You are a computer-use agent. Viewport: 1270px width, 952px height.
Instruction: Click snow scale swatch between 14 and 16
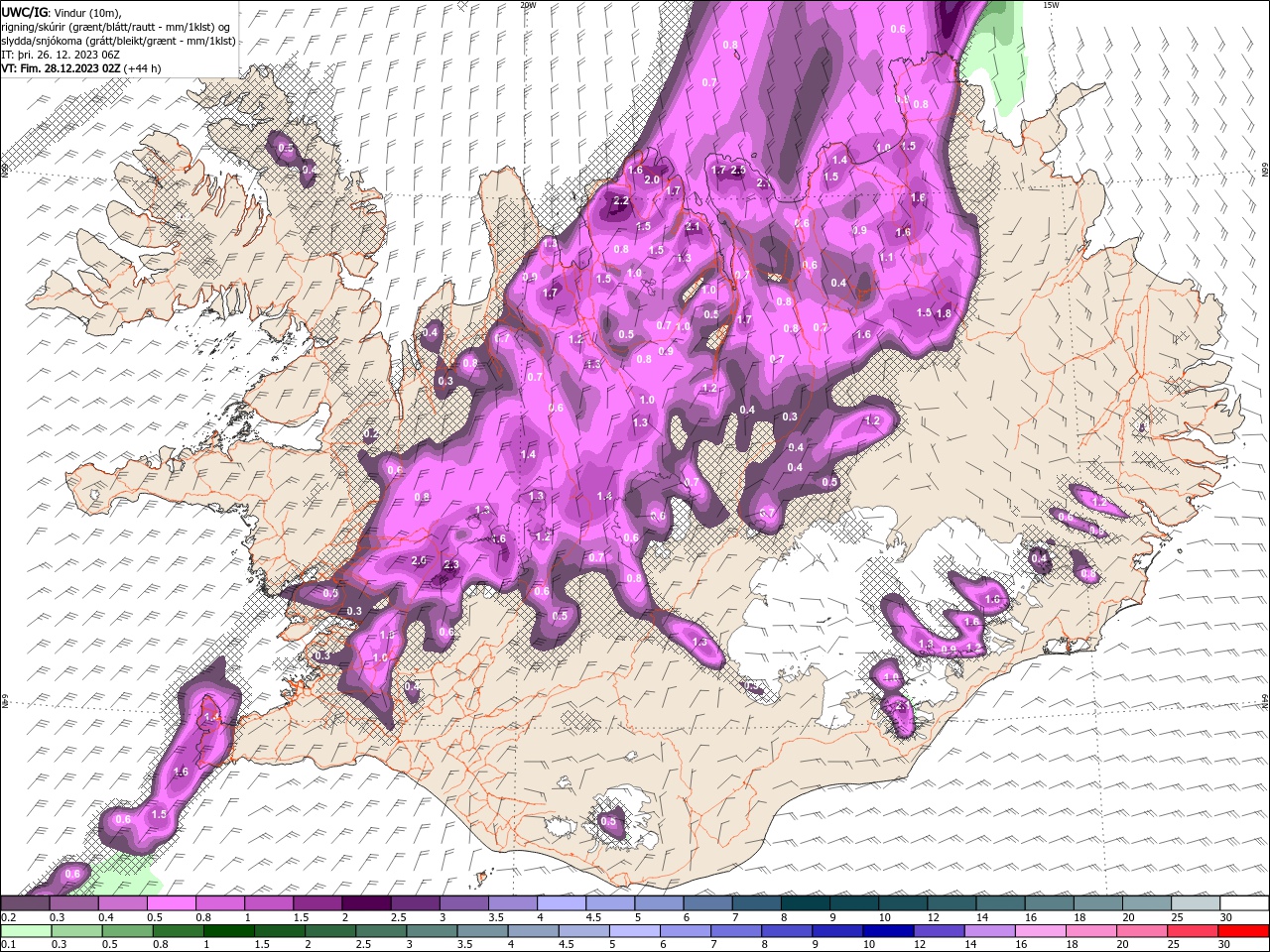point(1001,903)
